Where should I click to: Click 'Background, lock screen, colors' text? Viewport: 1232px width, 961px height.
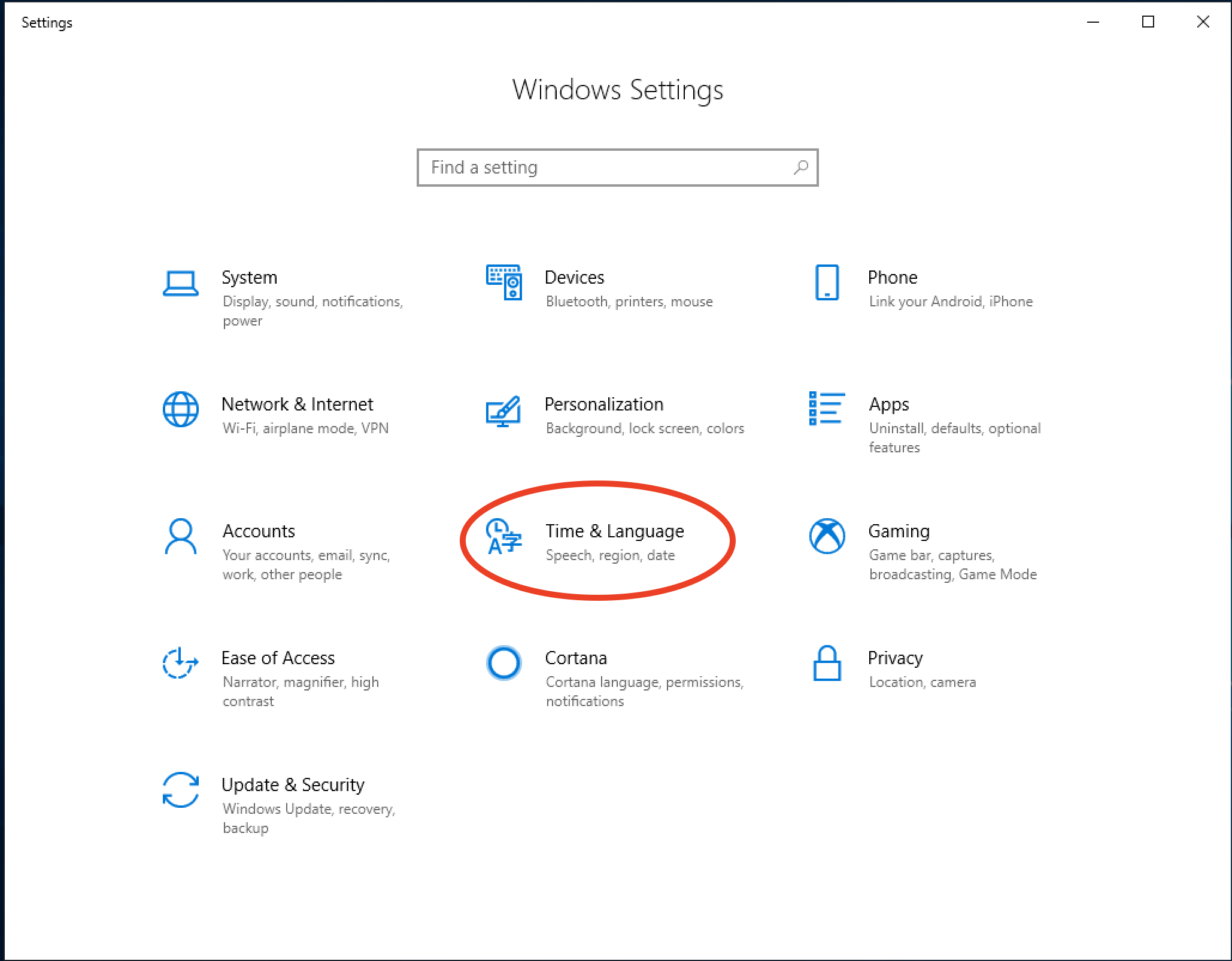645,428
